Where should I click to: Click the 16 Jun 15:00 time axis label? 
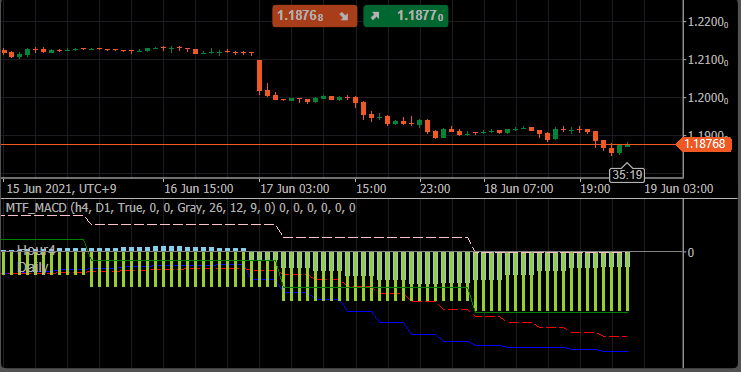click(x=198, y=189)
